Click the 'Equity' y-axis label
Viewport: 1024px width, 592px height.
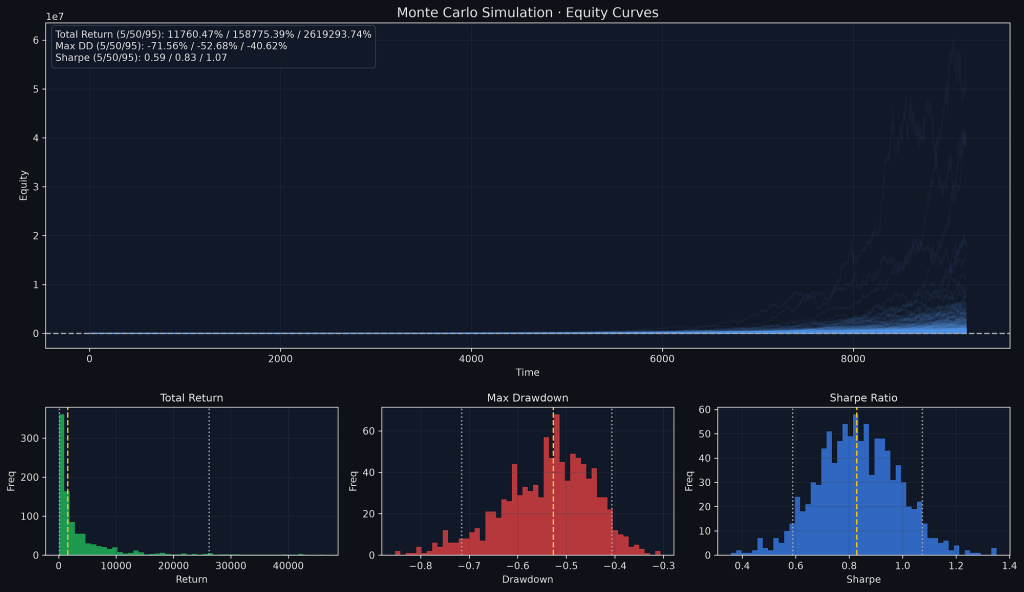(24, 185)
